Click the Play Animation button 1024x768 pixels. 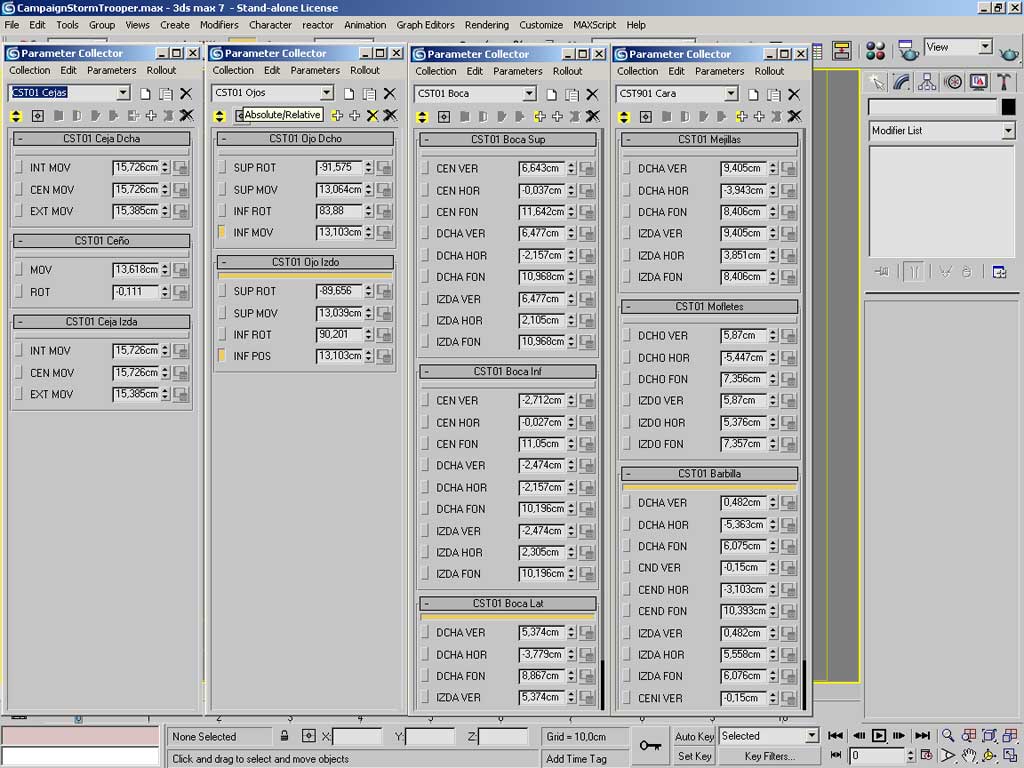pyautogui.click(x=879, y=735)
